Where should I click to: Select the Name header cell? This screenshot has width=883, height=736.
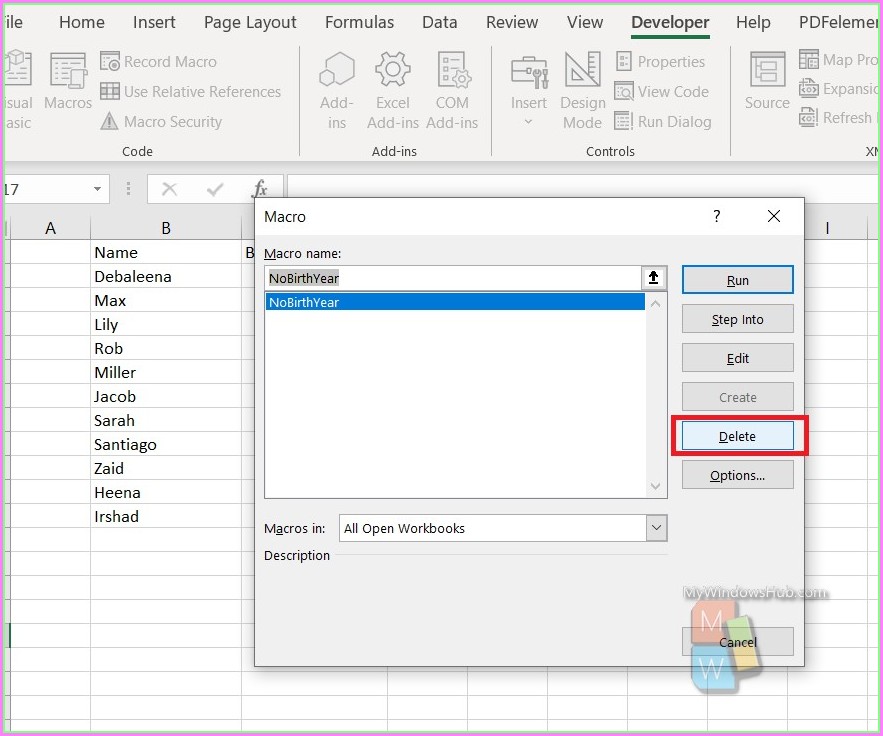coord(166,252)
